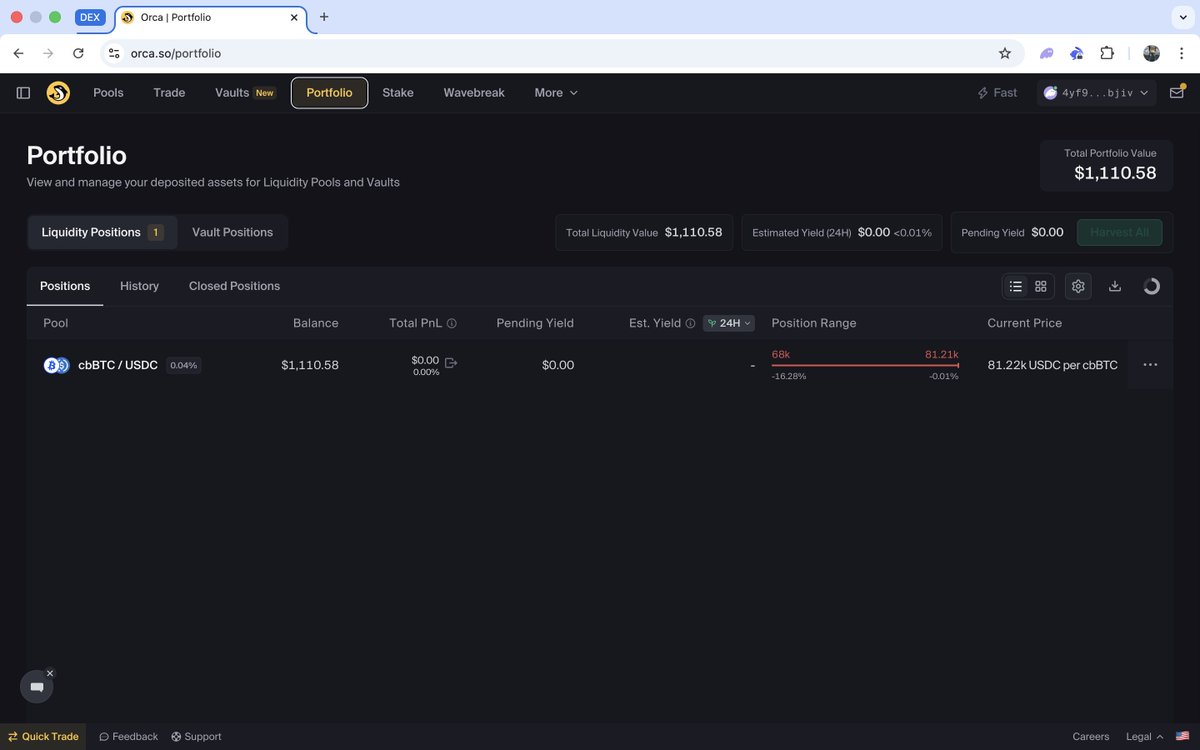Select the US flag language icon
The image size is (1200, 750).
pos(1180,737)
